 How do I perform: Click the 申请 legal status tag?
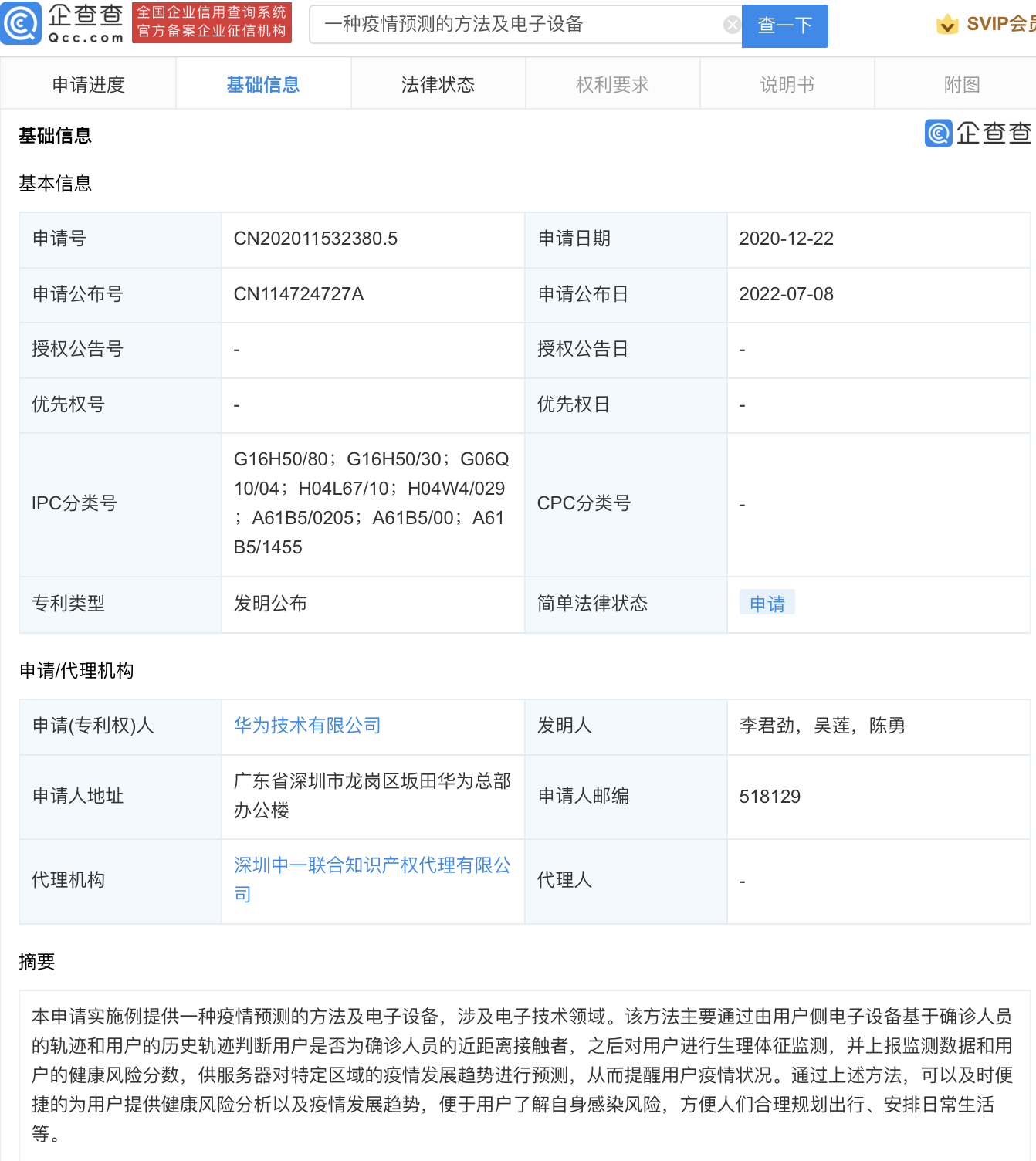[x=767, y=603]
